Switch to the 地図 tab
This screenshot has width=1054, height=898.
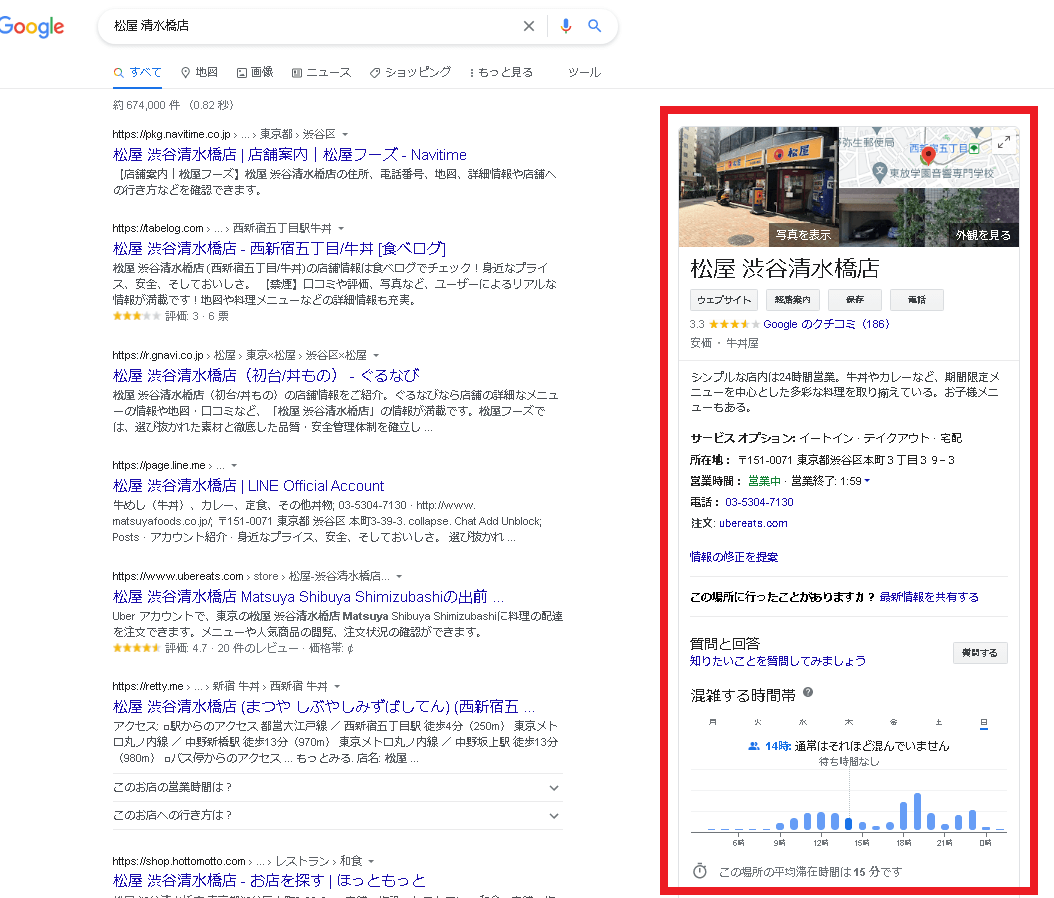tap(200, 73)
